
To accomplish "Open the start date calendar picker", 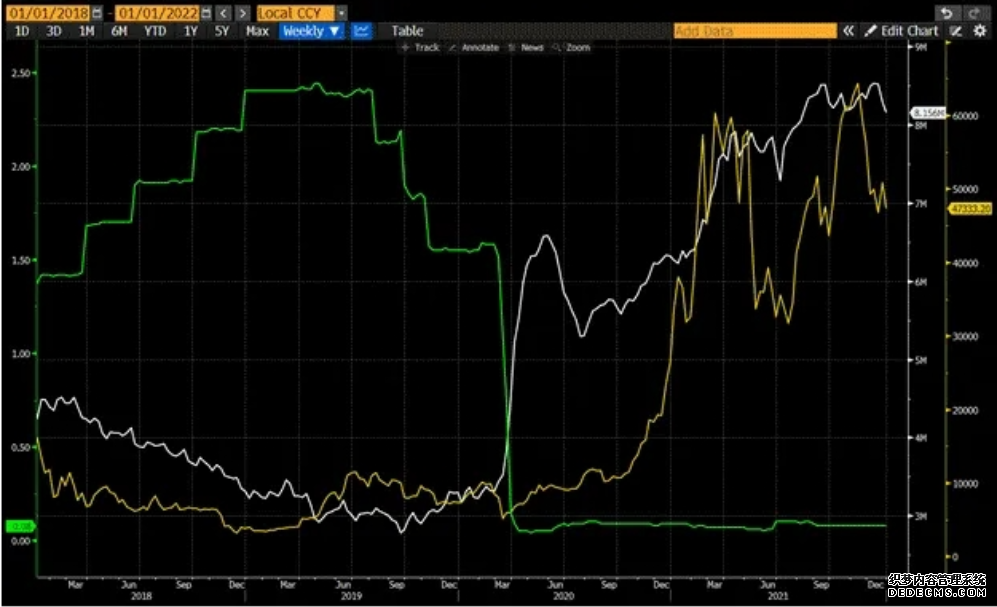I will (x=97, y=13).
